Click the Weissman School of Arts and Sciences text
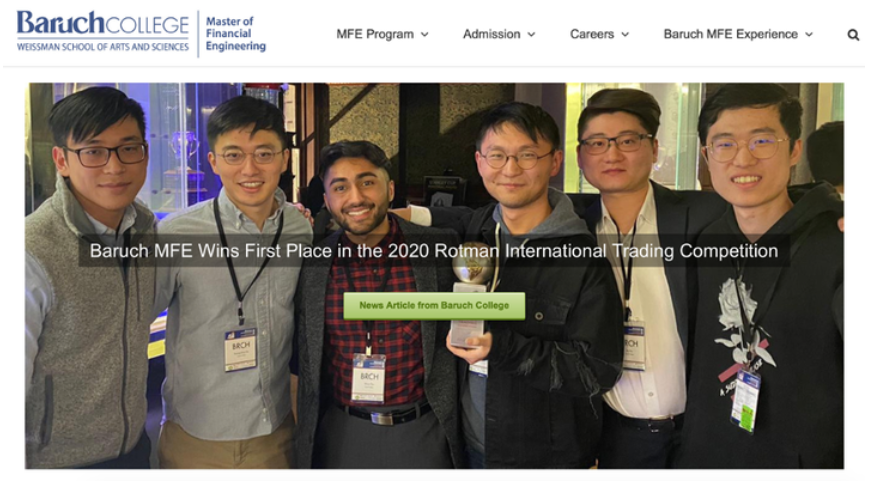 tap(103, 47)
